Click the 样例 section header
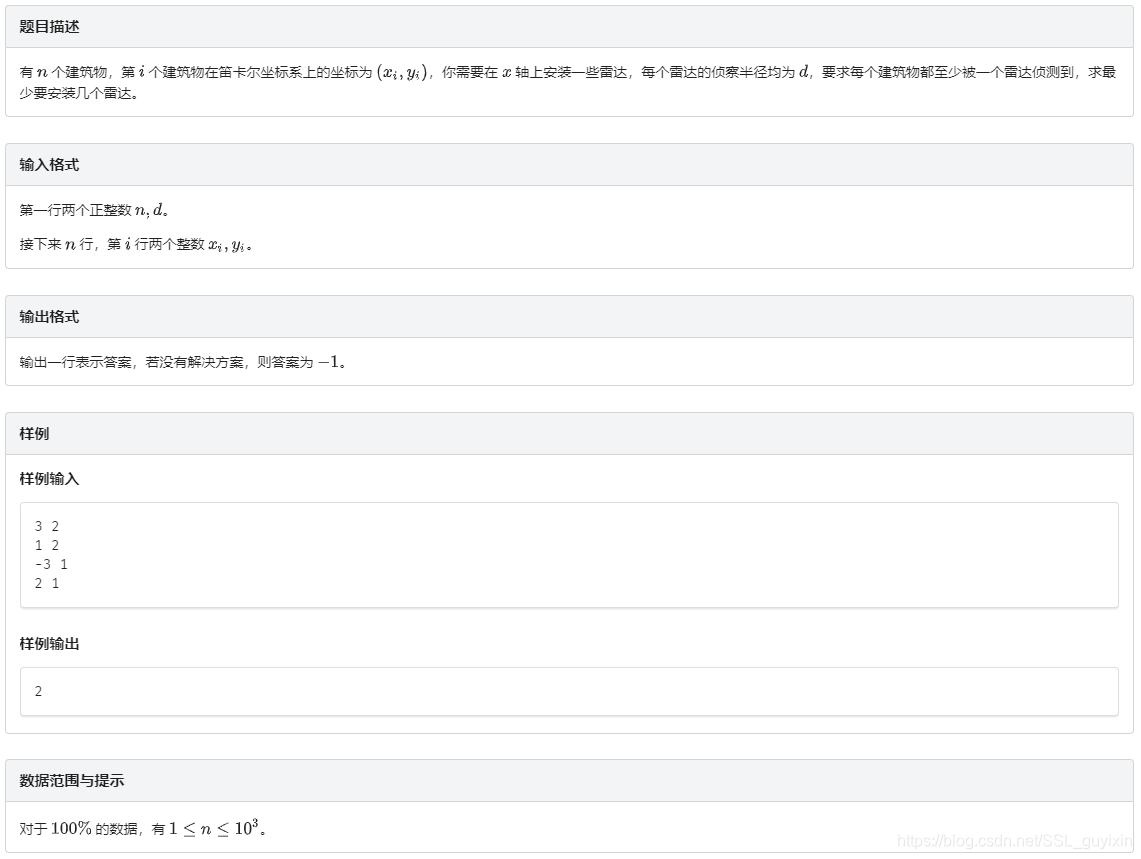The height and width of the screenshot is (859, 1141). pos(33,433)
